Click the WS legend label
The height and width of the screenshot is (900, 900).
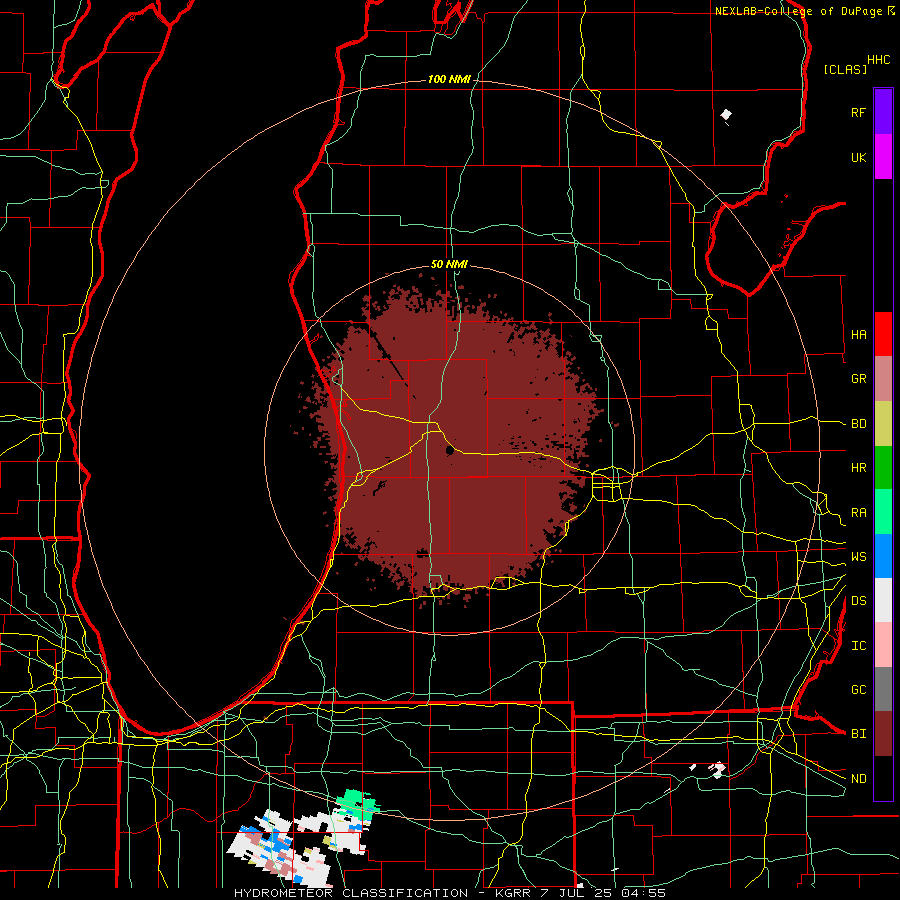tap(858, 557)
